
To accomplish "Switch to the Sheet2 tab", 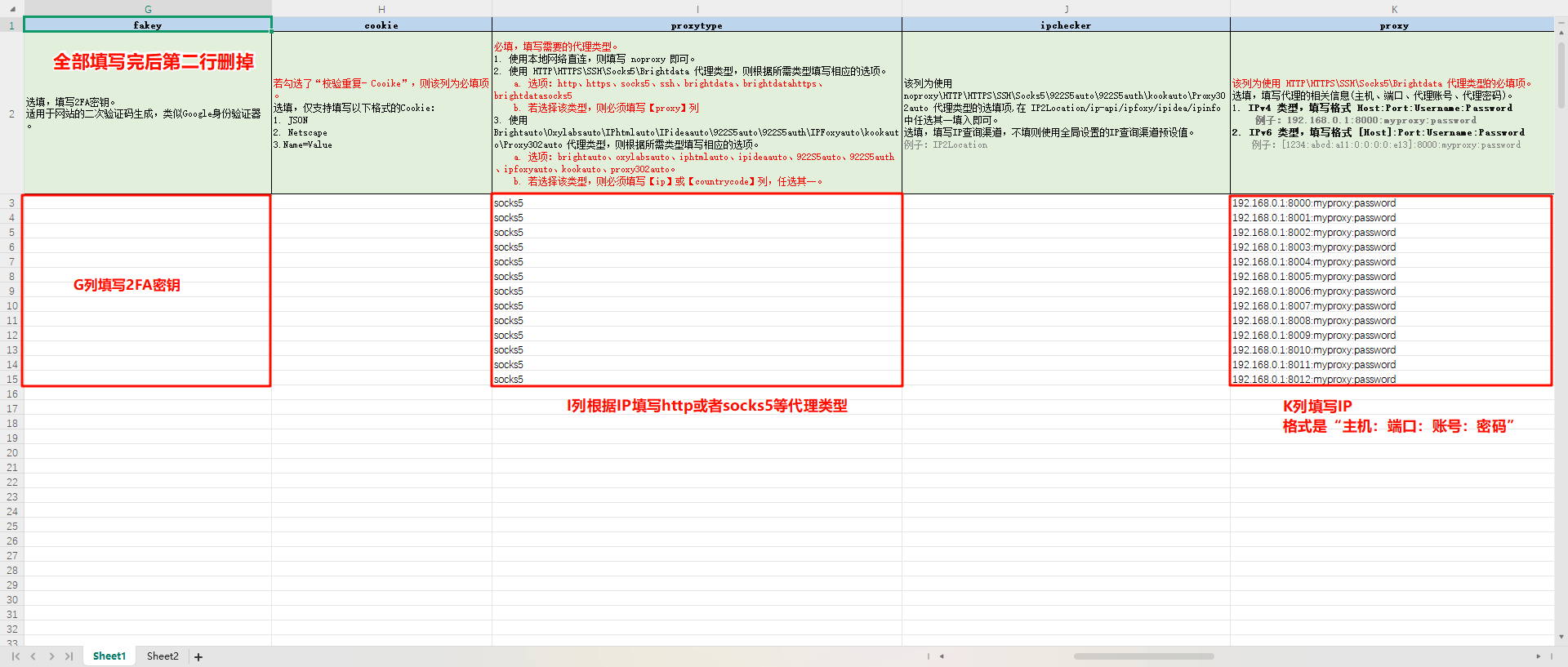I will 163,656.
